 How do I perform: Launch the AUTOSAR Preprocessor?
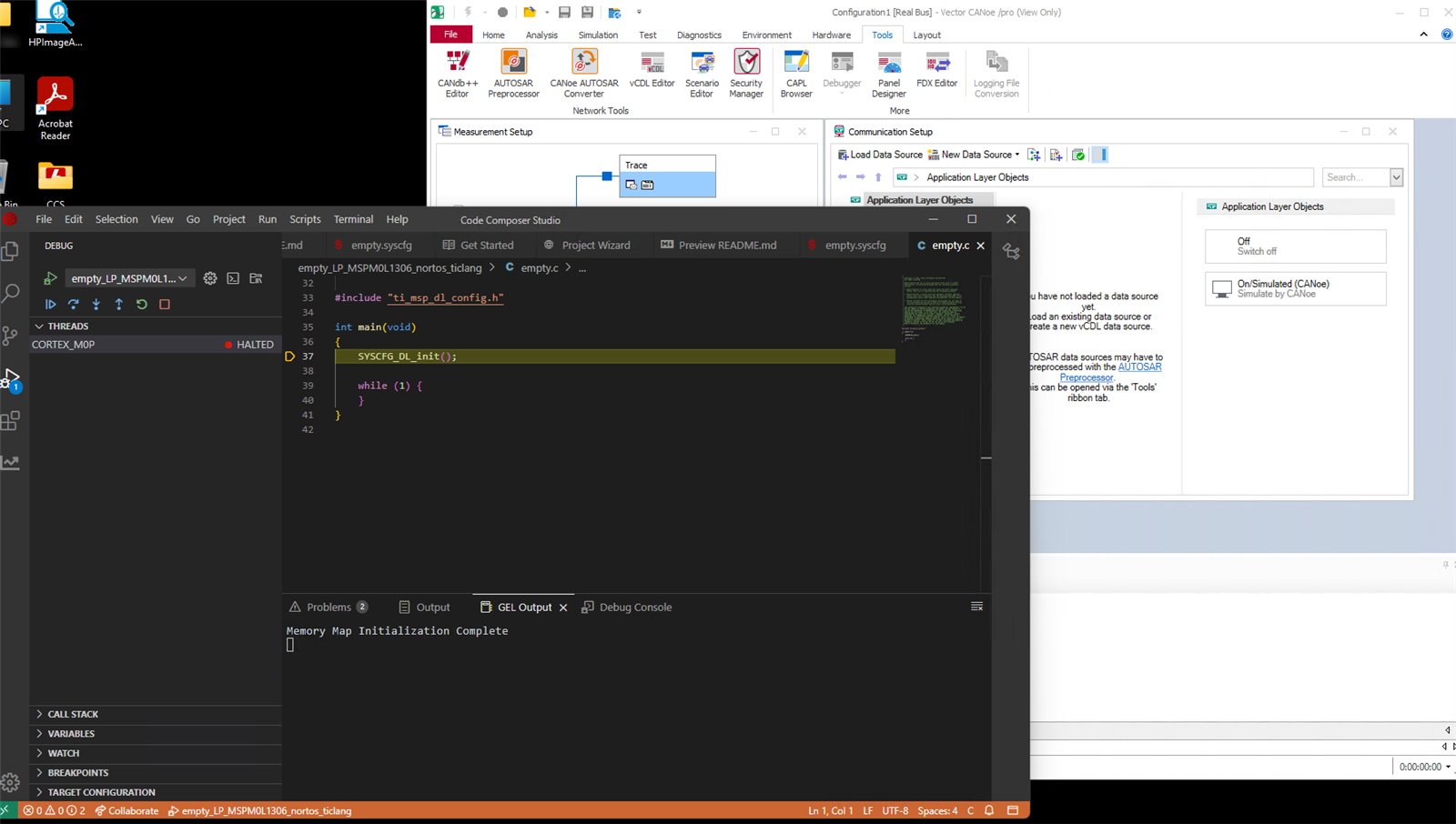click(513, 74)
